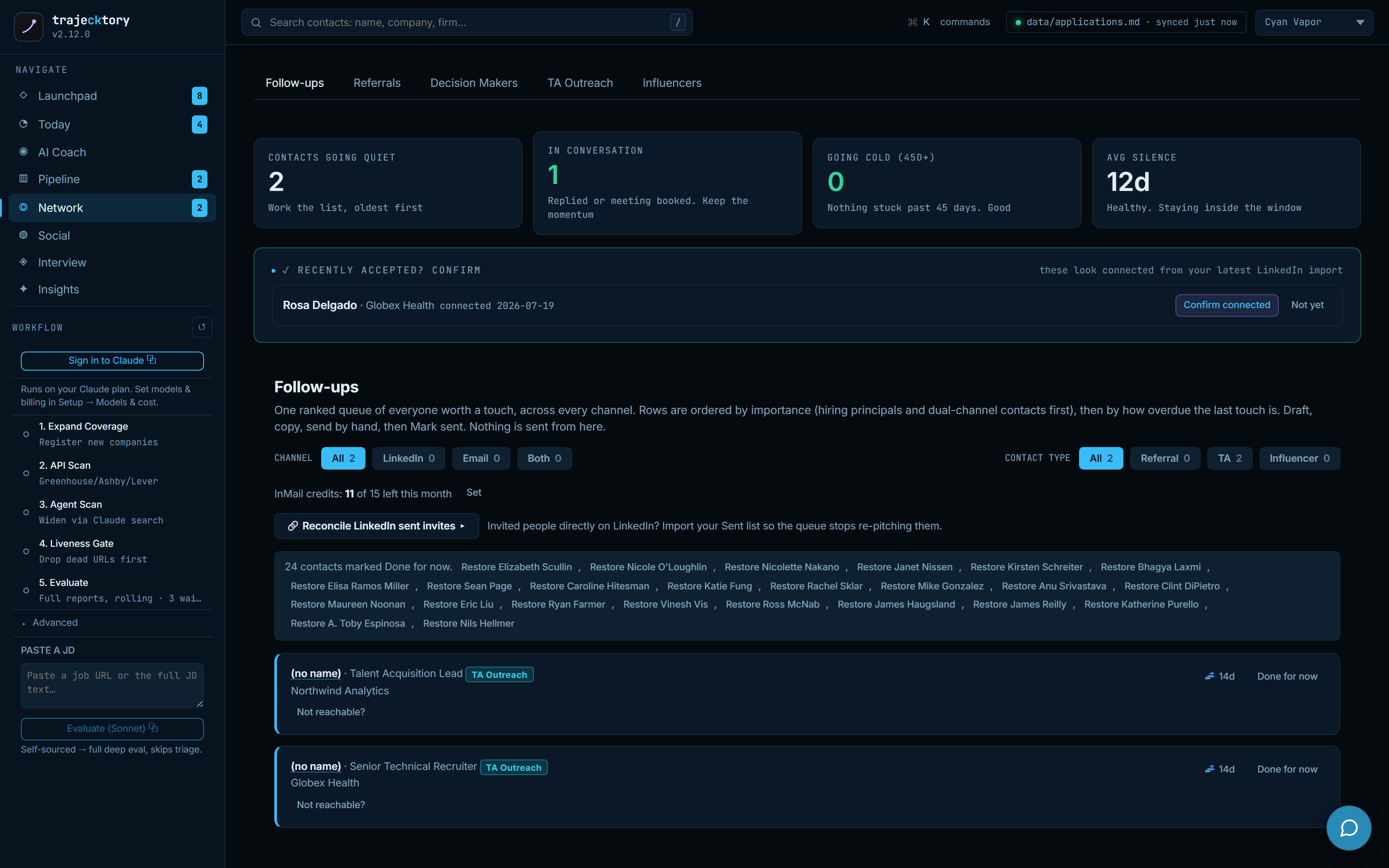This screenshot has height=868, width=1389.
Task: Click the Globex Health 14d age icon
Action: click(1209, 769)
